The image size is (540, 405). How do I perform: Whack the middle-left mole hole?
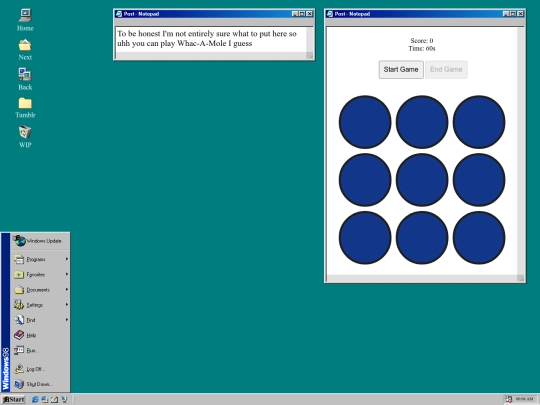[365, 180]
